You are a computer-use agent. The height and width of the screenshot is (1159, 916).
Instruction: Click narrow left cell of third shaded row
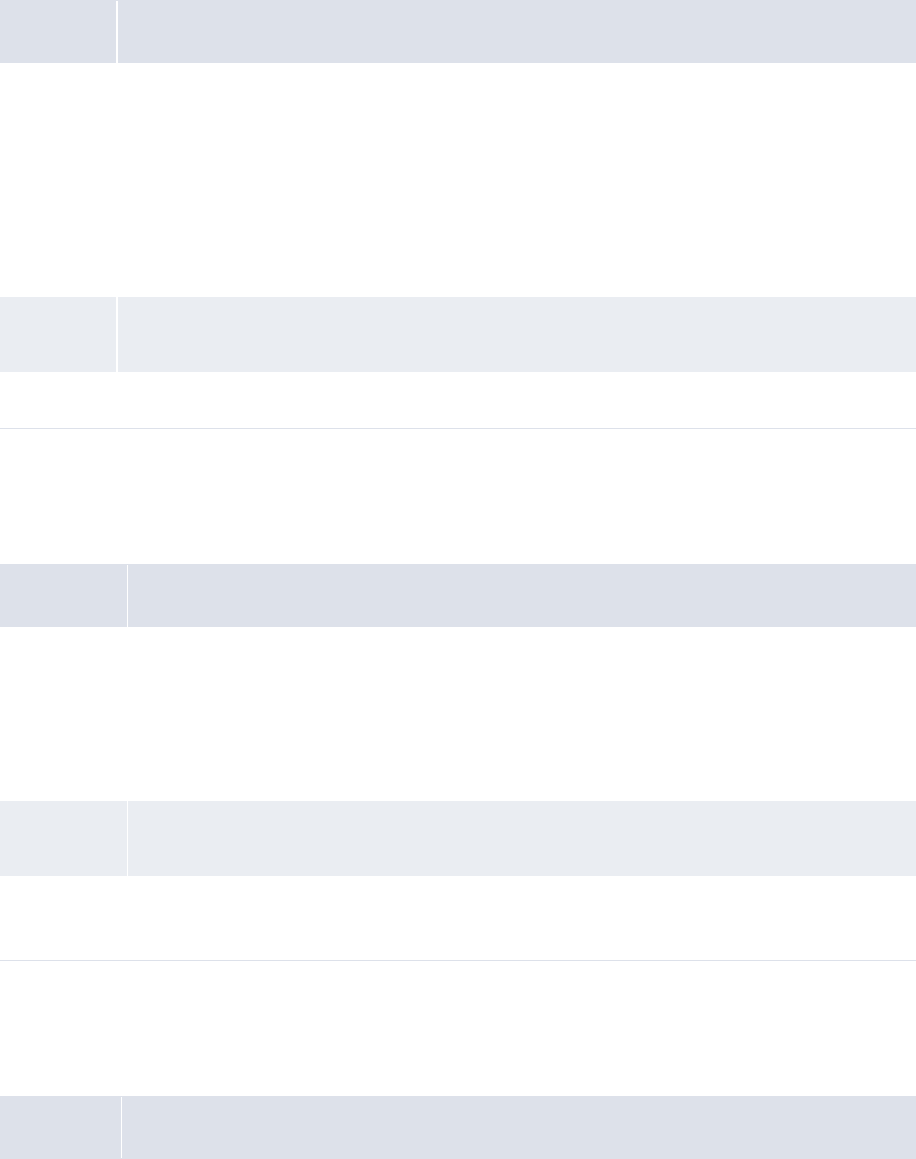pos(63,596)
